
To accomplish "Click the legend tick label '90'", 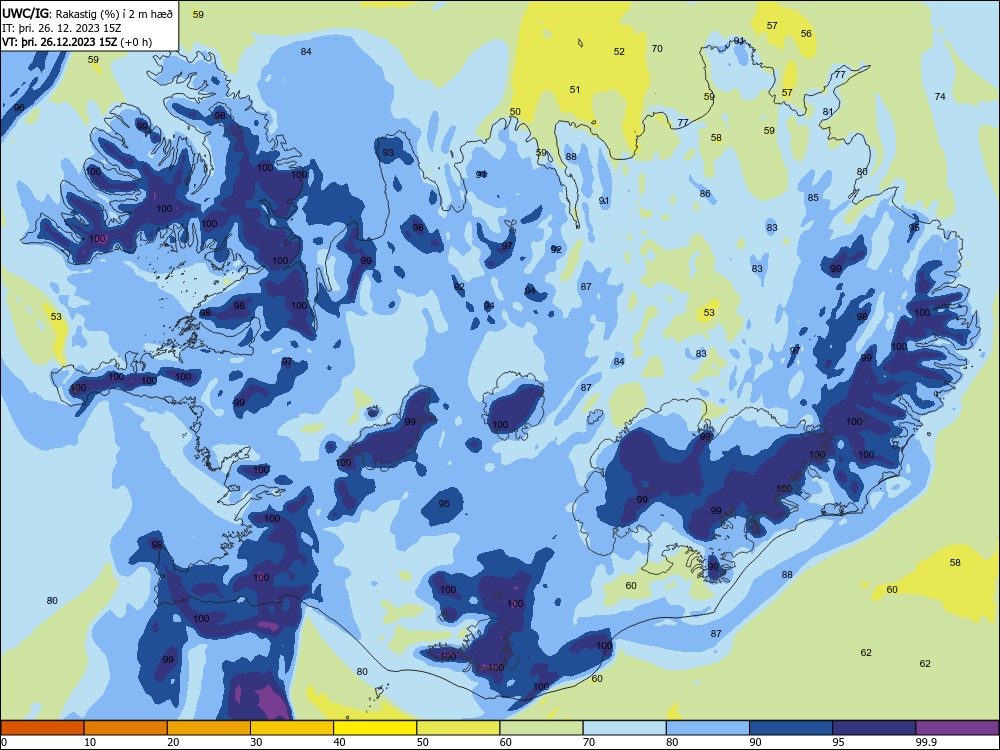I will 755,742.
